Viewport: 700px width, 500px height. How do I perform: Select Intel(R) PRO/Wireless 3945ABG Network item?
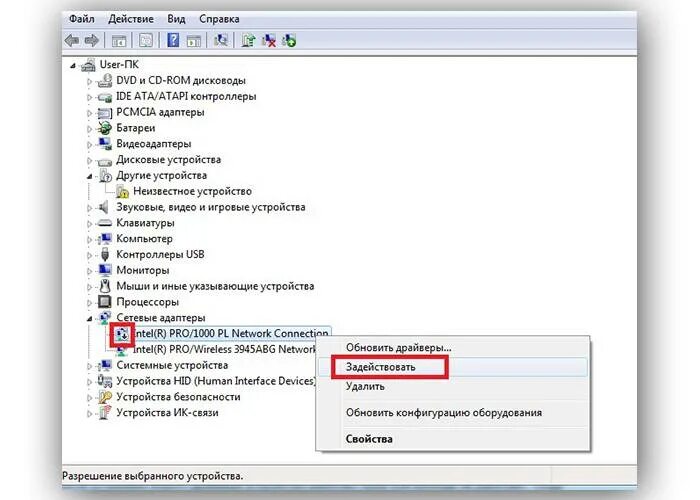(x=224, y=349)
